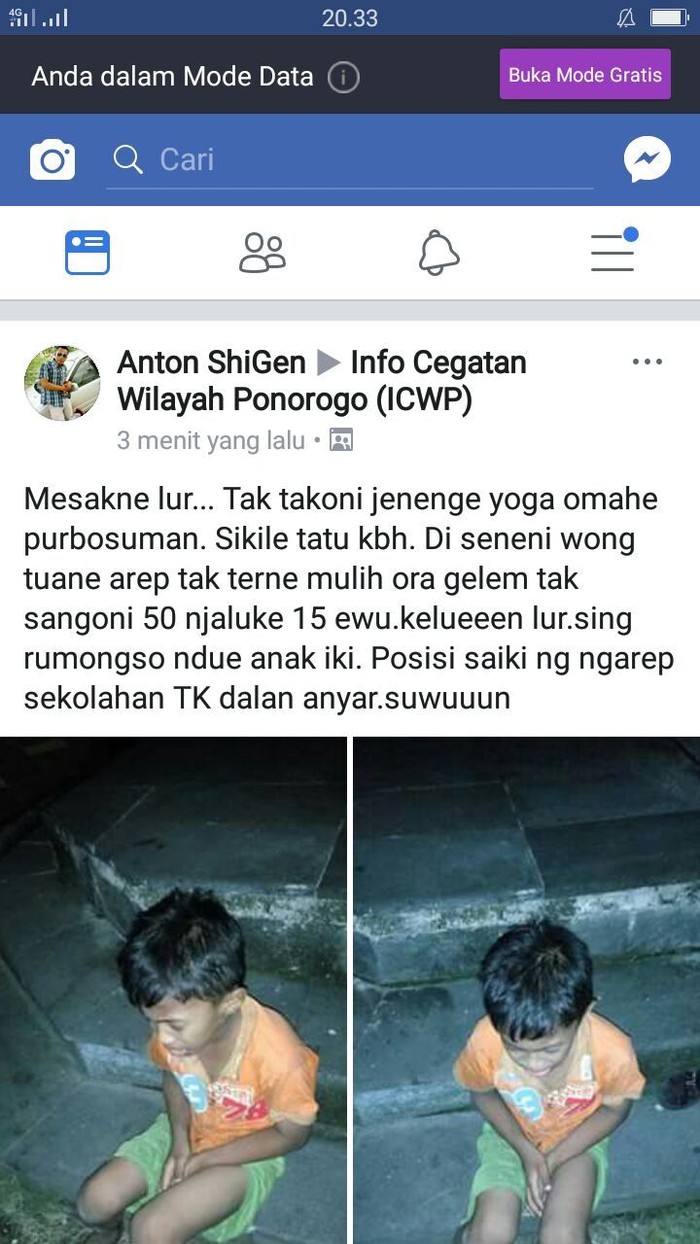Open the hamburger menu with blue dot
The image size is (700, 1244).
pyautogui.click(x=613, y=250)
